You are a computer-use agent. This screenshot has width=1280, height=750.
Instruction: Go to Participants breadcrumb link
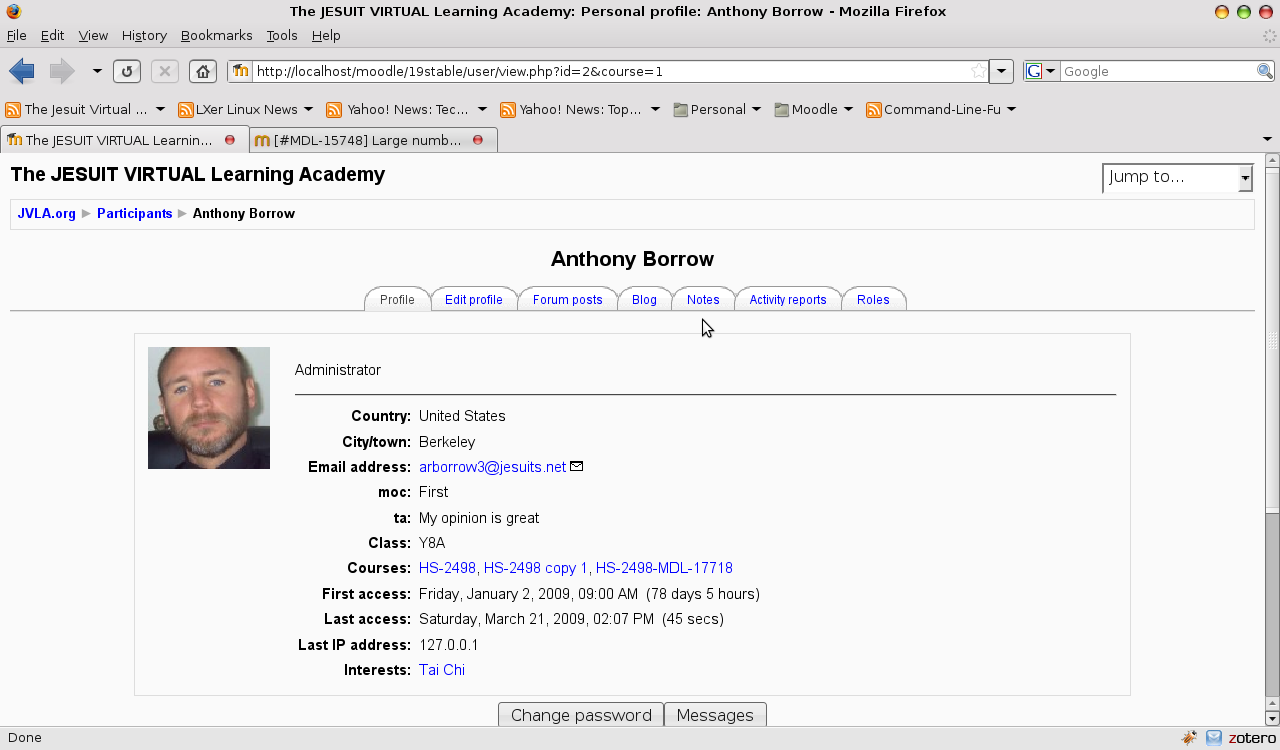pos(134,213)
